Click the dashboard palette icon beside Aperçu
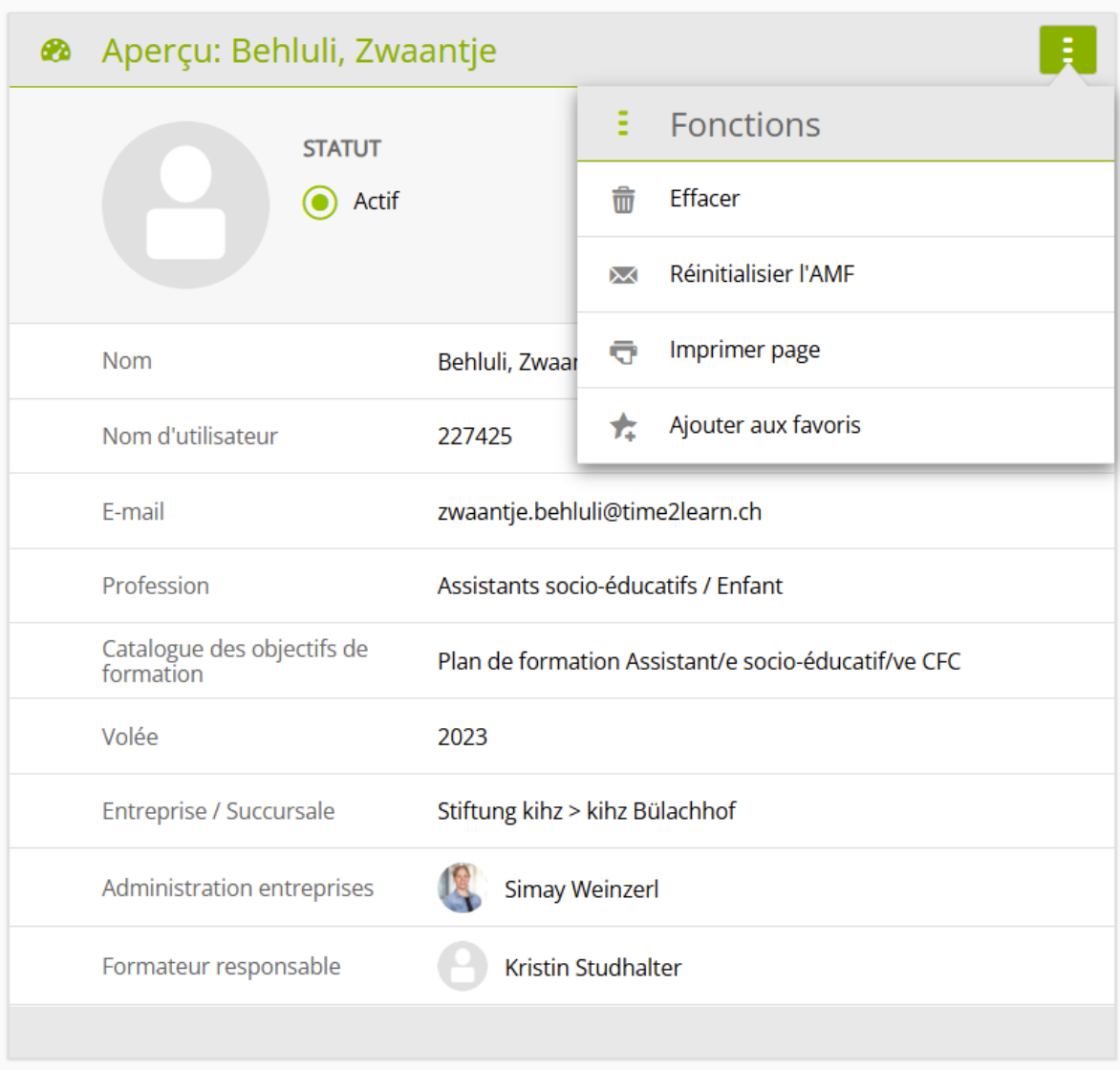Screen dimensions: 1120x1070 pos(55,51)
